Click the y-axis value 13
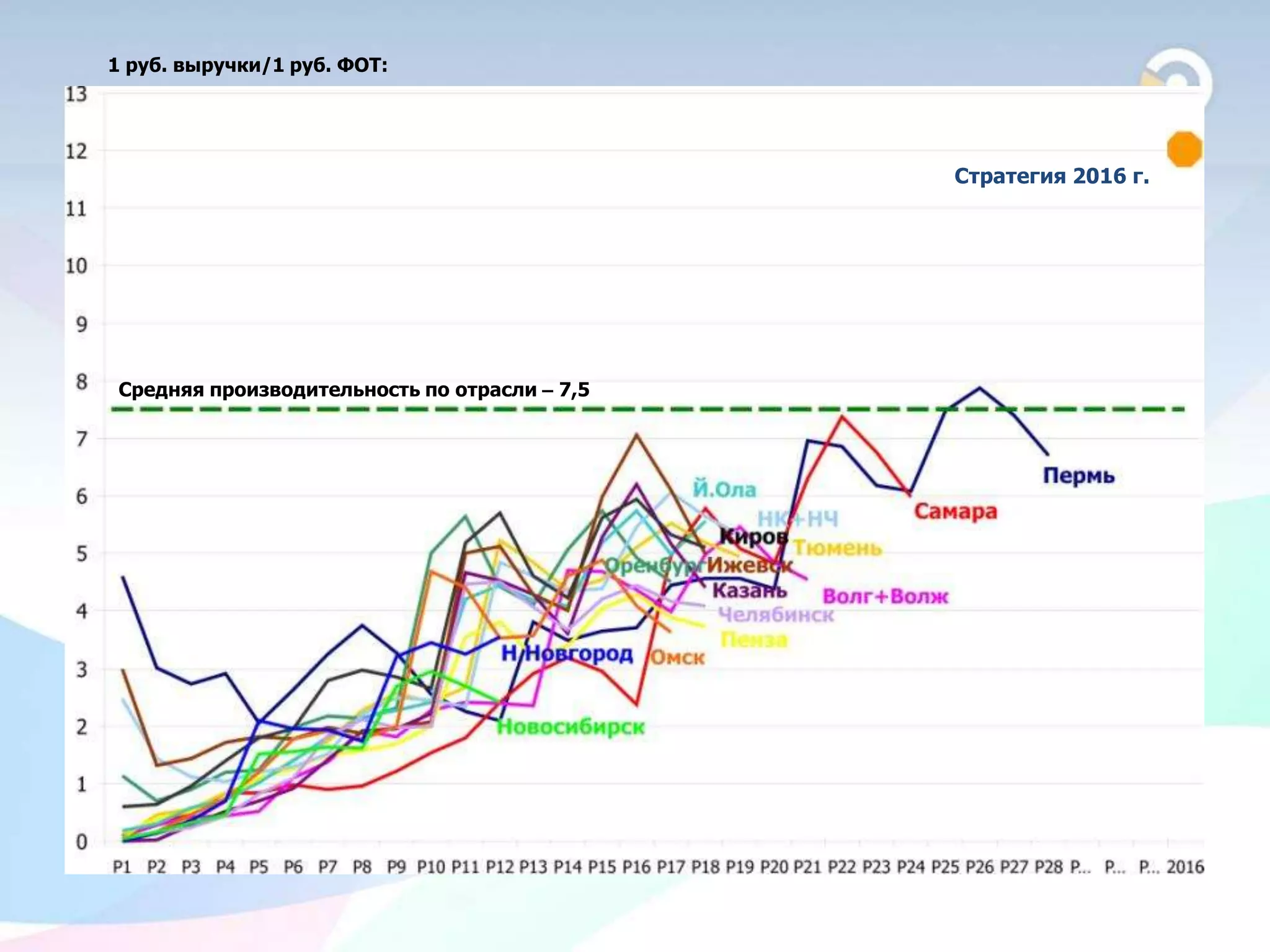The width and height of the screenshot is (1270, 952). click(x=77, y=94)
